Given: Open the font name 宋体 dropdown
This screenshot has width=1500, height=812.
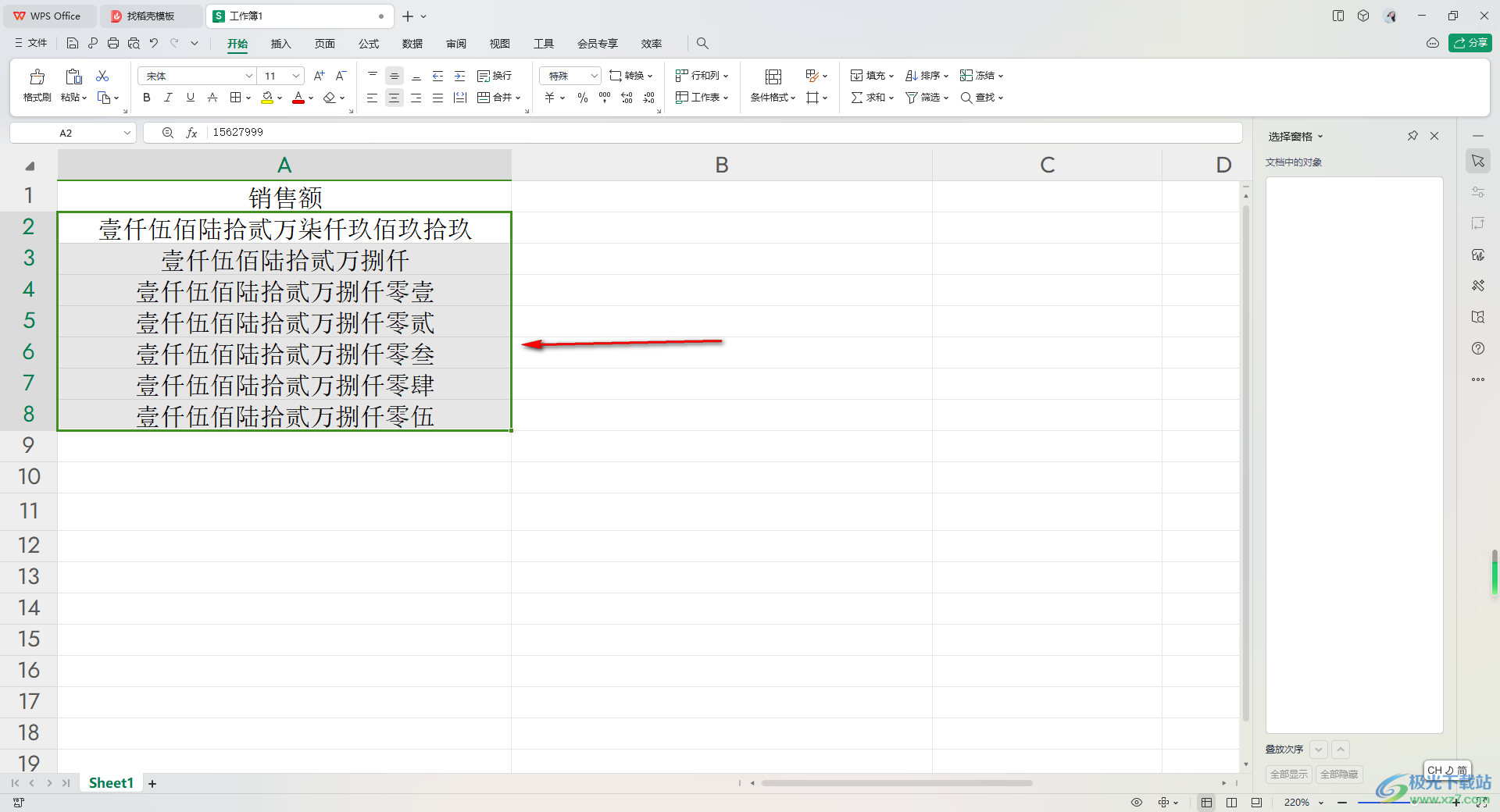Looking at the screenshot, I should point(249,76).
